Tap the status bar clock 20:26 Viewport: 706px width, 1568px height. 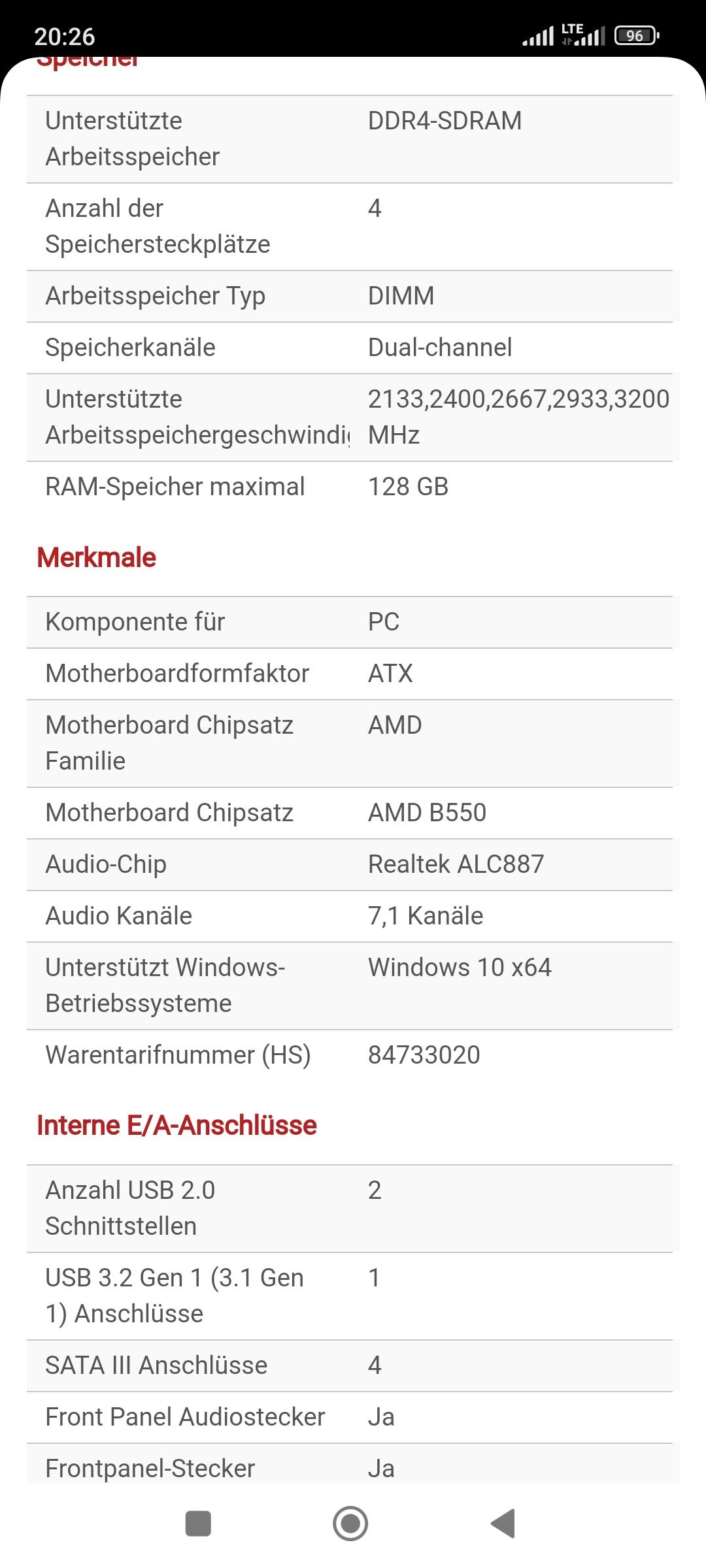click(x=65, y=37)
